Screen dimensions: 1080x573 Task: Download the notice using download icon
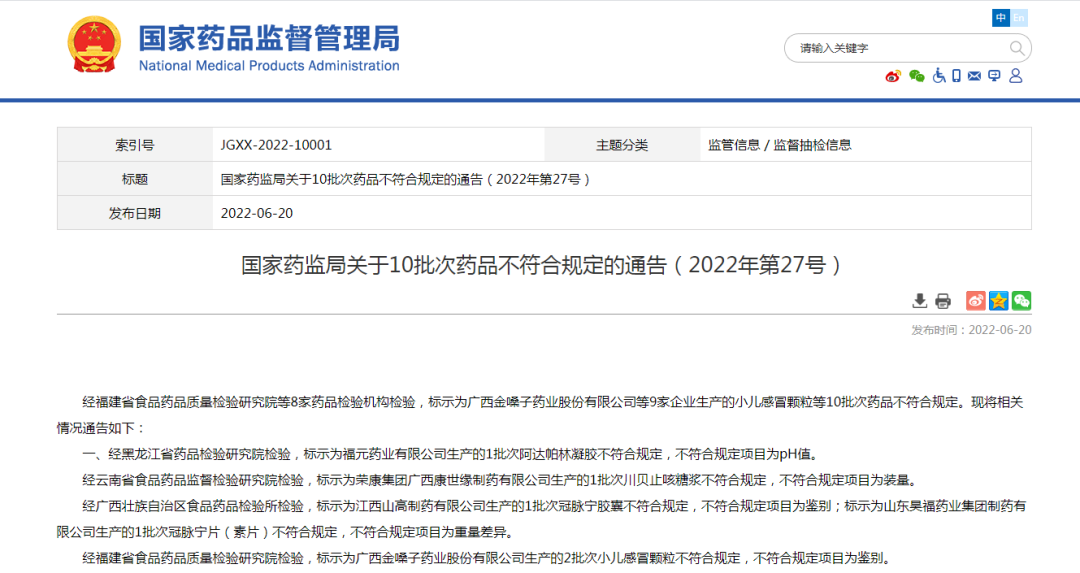919,301
